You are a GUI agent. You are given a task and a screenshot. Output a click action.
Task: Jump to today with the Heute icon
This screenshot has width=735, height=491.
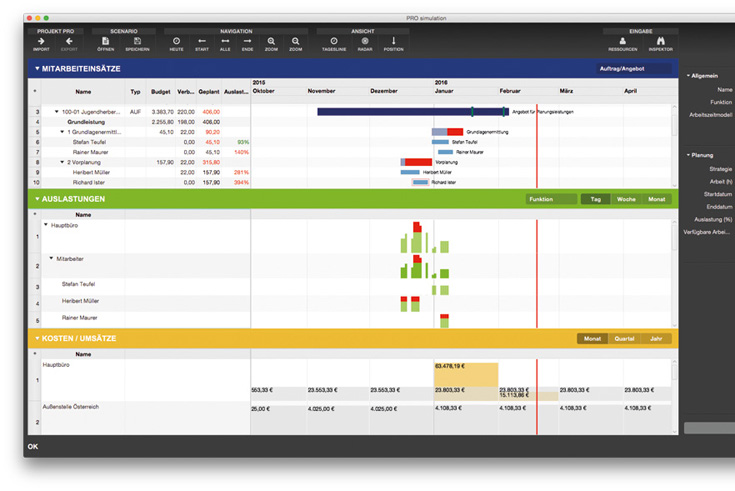(x=176, y=41)
